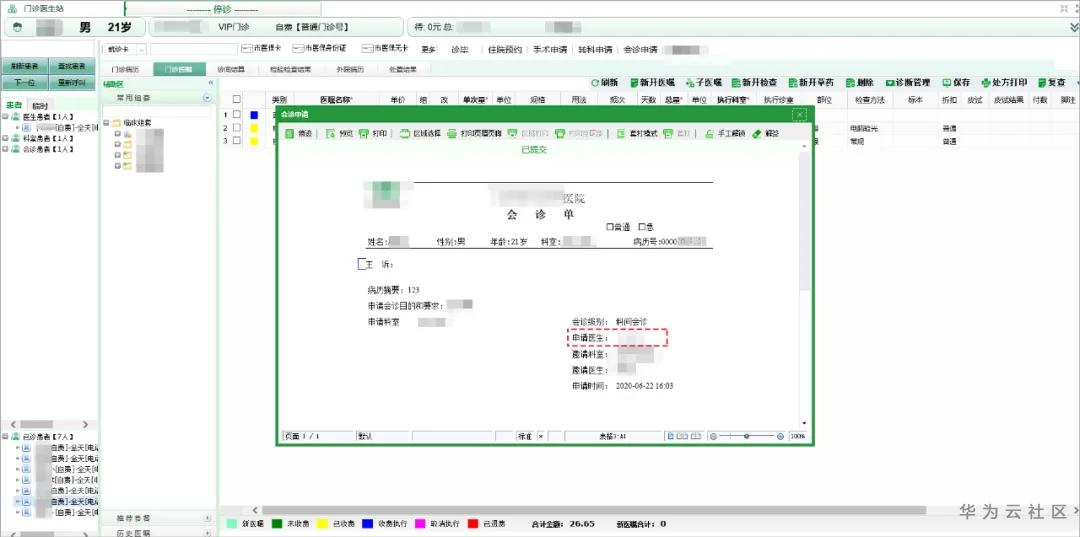Screen dimensions: 1080x537
Task: Click the 解锁 eraser icon in dialog
Action: 757,134
